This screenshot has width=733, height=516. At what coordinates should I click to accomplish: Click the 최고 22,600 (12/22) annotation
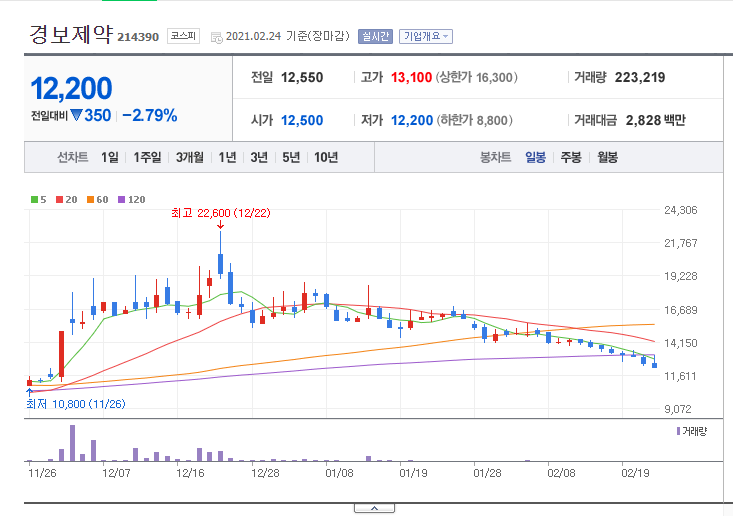coord(221,213)
